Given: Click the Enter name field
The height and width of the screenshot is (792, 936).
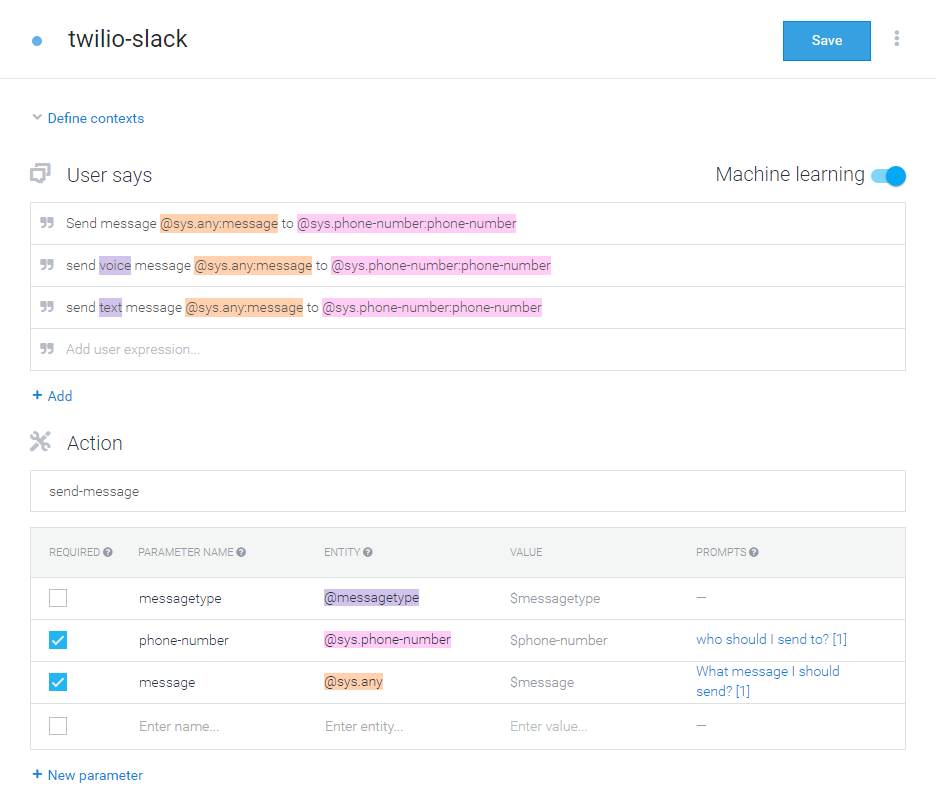Looking at the screenshot, I should click(x=179, y=726).
